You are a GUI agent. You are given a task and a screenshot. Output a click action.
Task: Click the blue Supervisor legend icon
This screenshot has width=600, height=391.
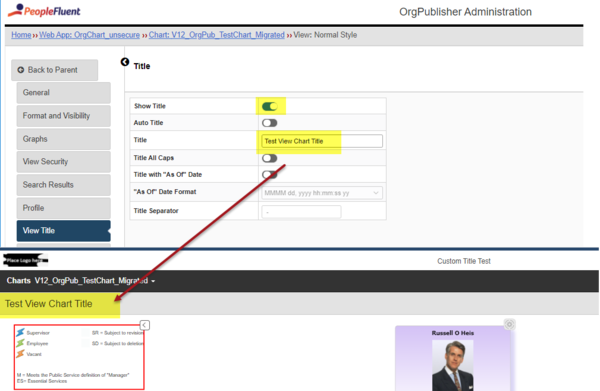(20, 332)
